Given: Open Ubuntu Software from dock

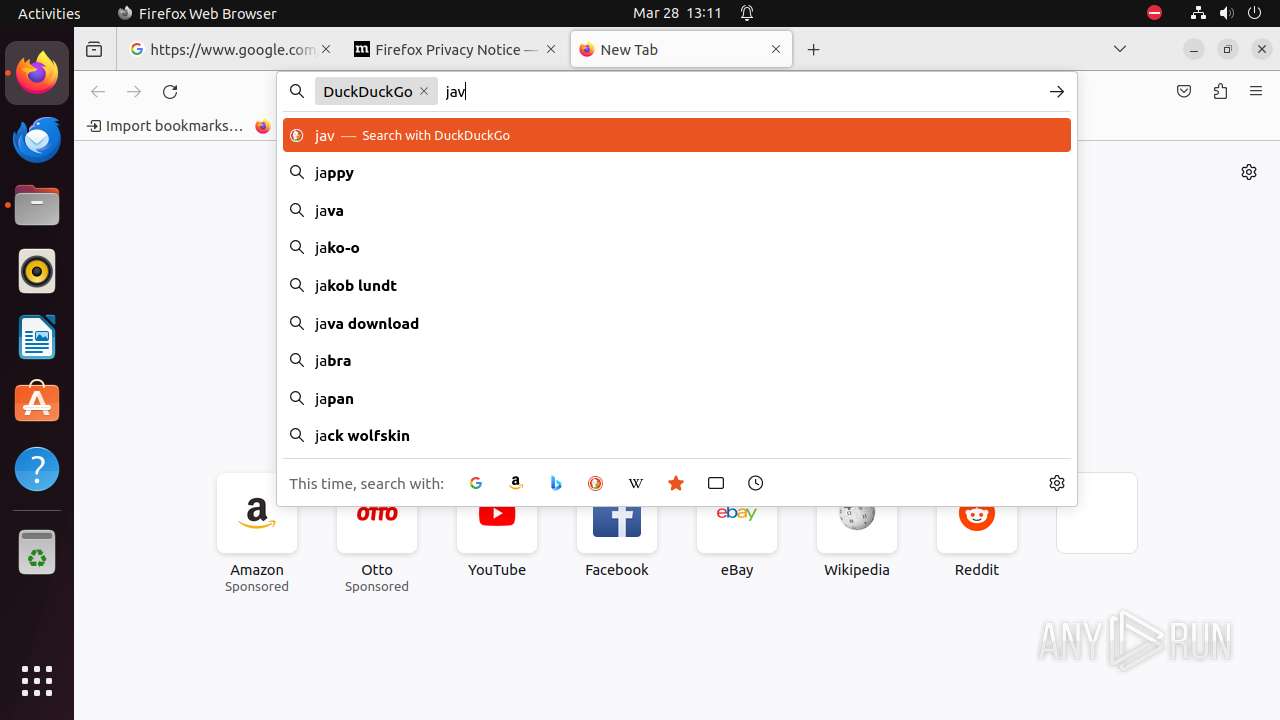Looking at the screenshot, I should [37, 403].
